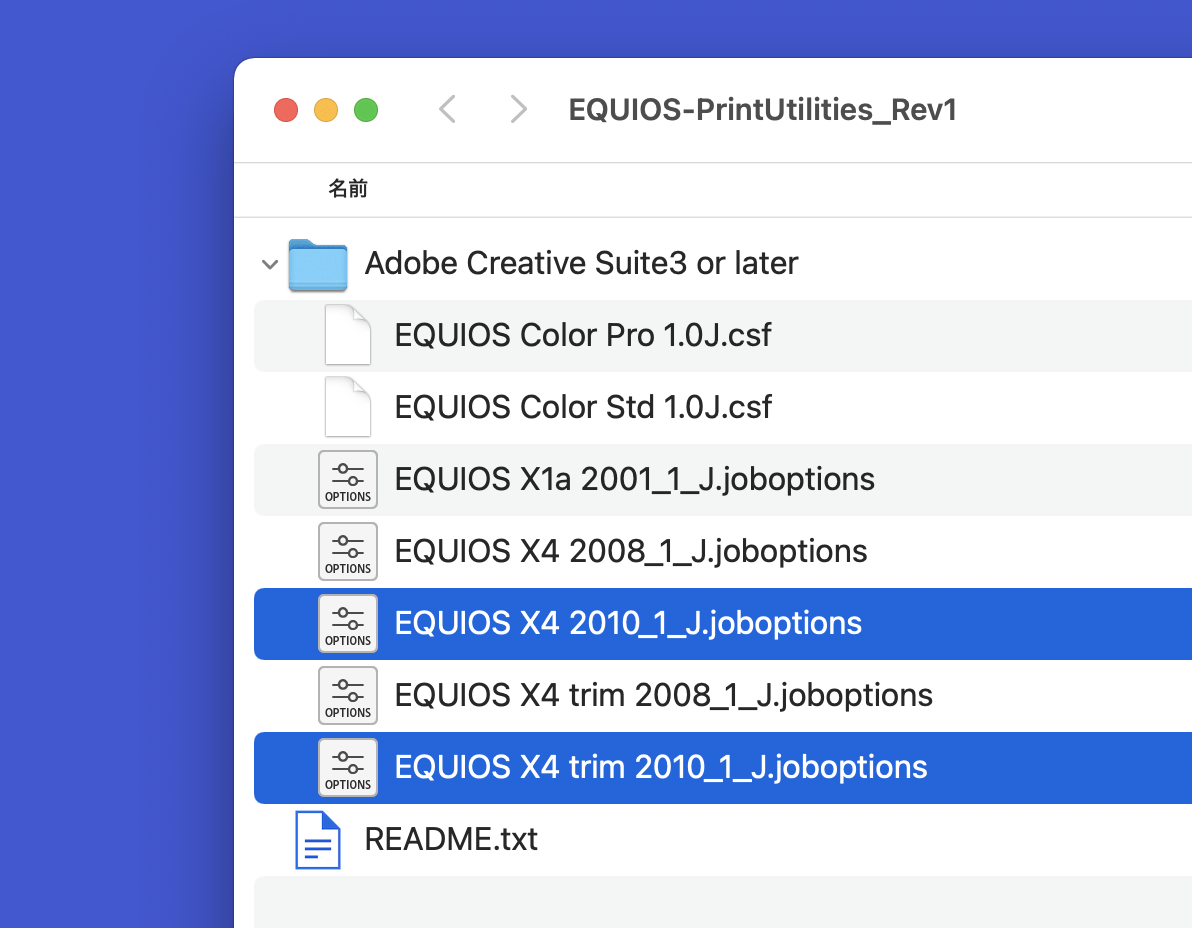Click the OPTIONS icon for EQUIOS X1a 2001_1_J.joboptions

[x=348, y=479]
